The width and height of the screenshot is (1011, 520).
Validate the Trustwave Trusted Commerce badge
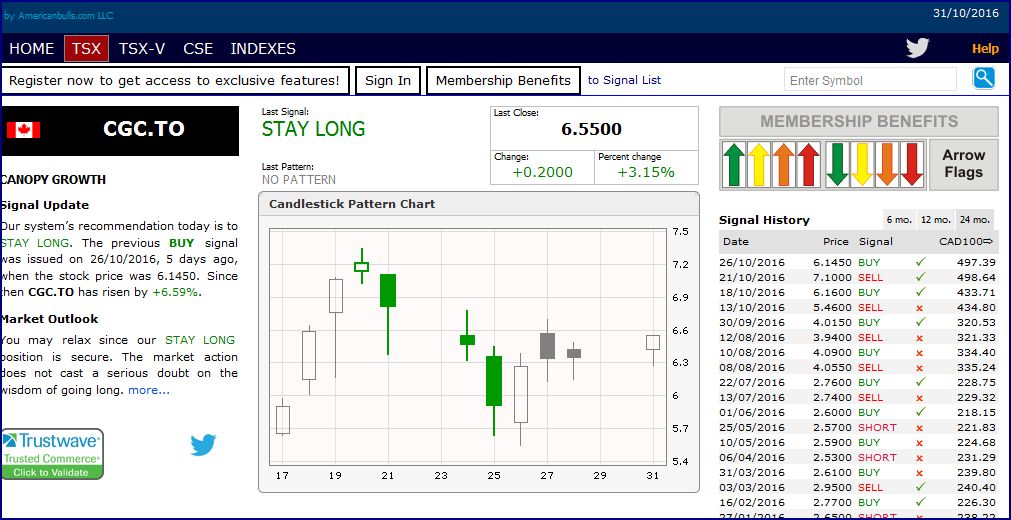click(x=52, y=455)
